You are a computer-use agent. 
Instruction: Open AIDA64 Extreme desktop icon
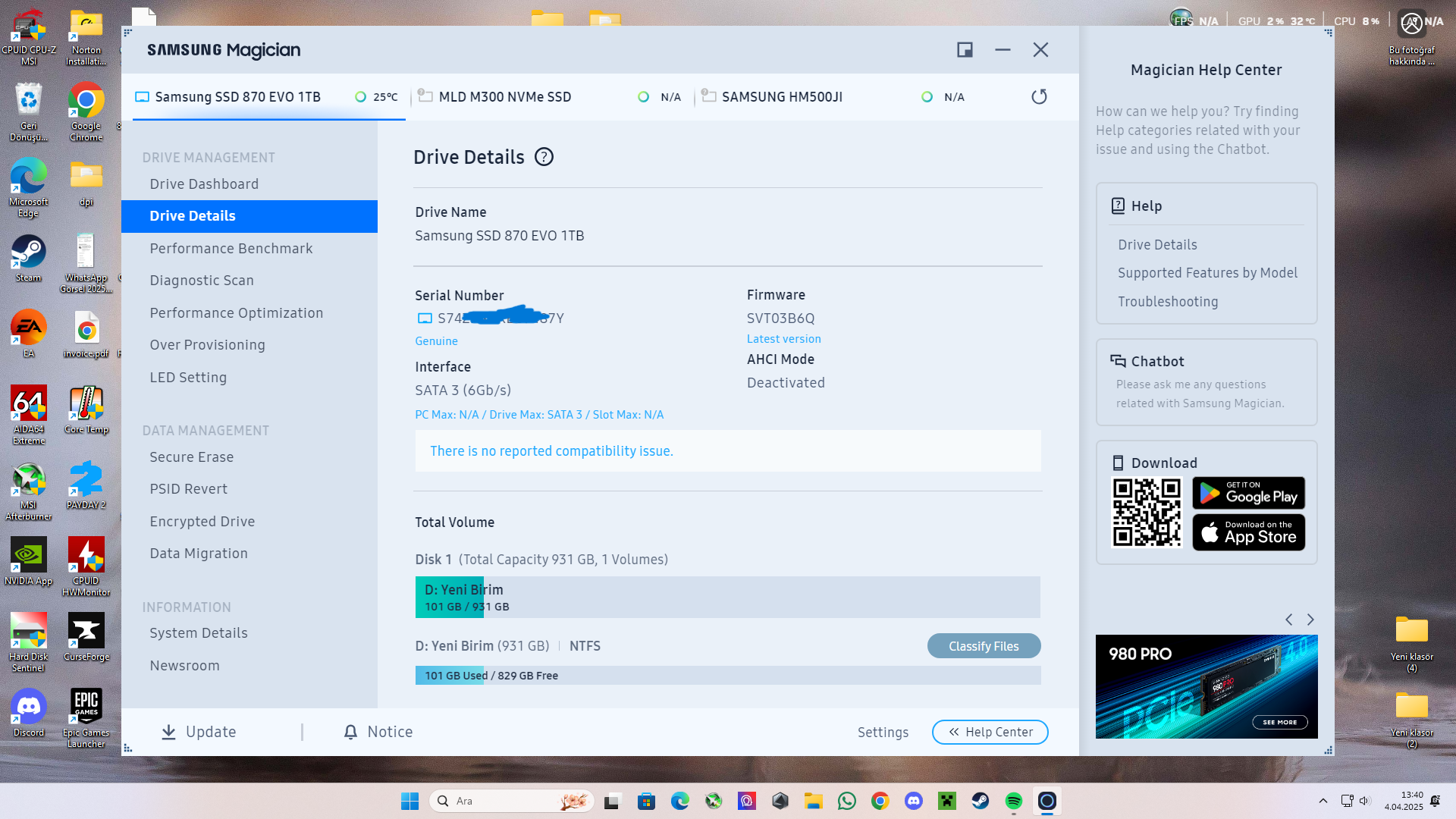point(29,415)
